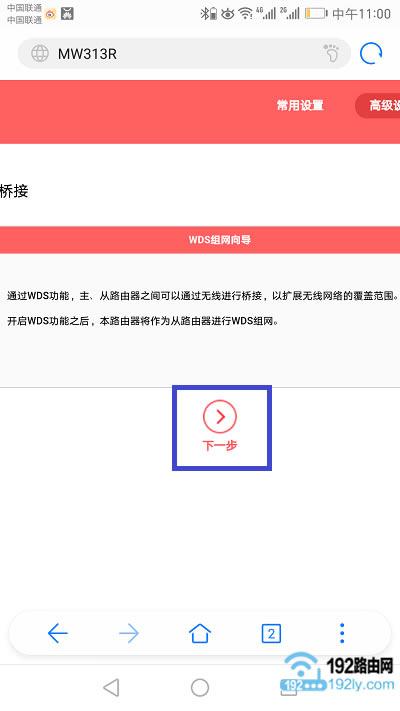Go forward with the right arrow icon

(x=129, y=633)
